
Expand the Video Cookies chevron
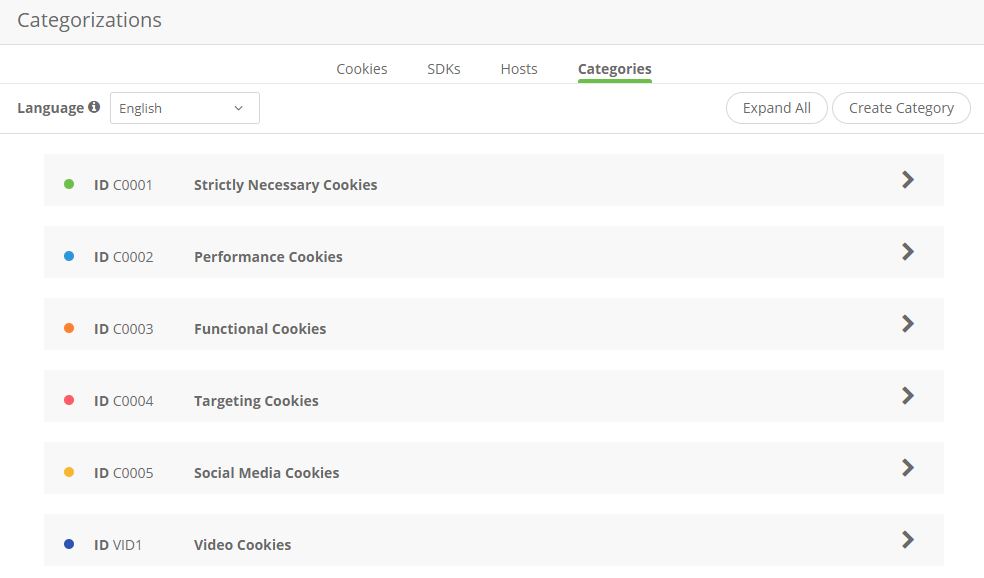tap(907, 540)
